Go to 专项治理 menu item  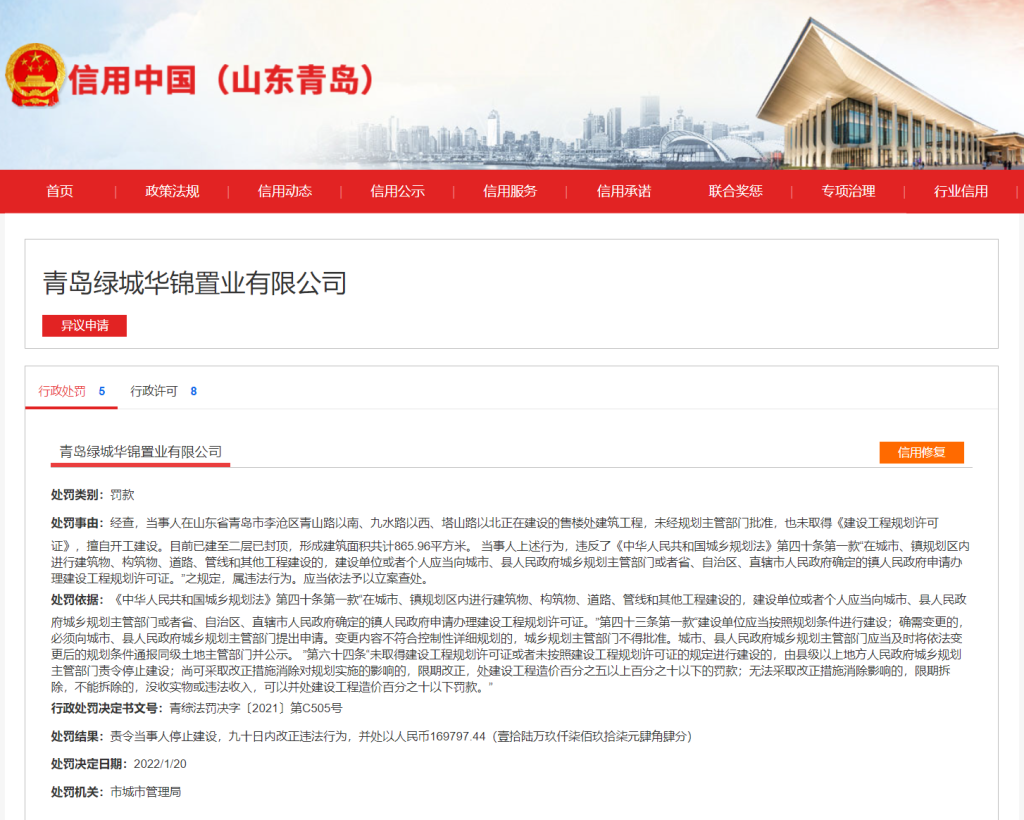click(848, 191)
